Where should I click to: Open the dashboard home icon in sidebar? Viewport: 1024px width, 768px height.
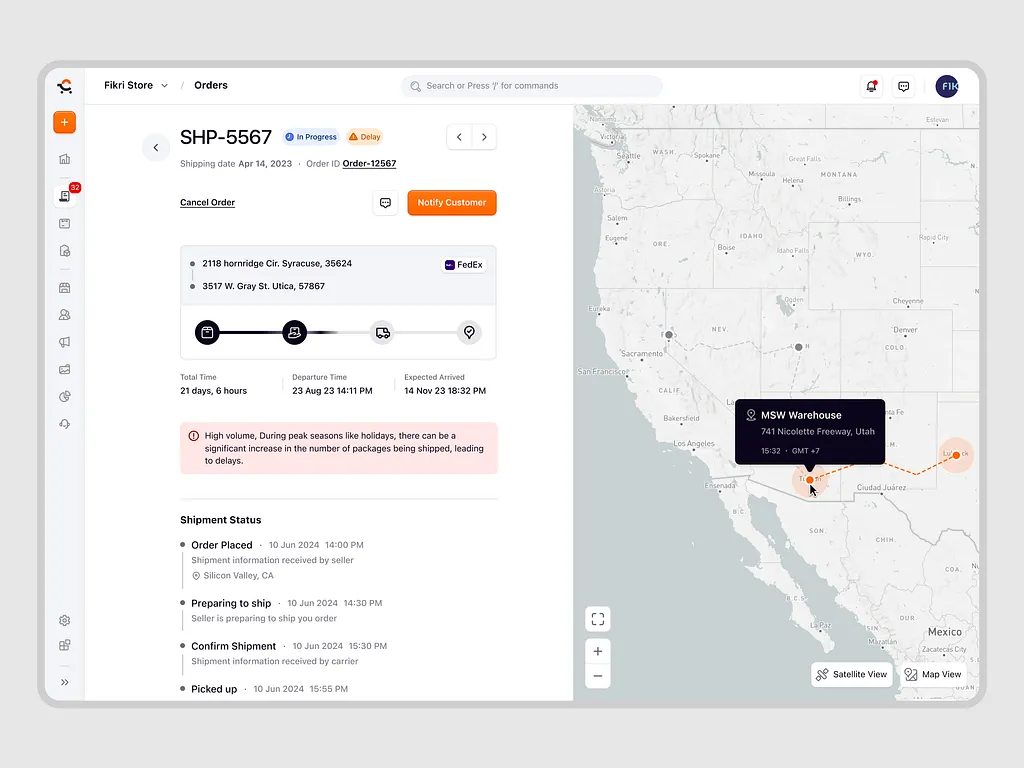[x=65, y=159]
